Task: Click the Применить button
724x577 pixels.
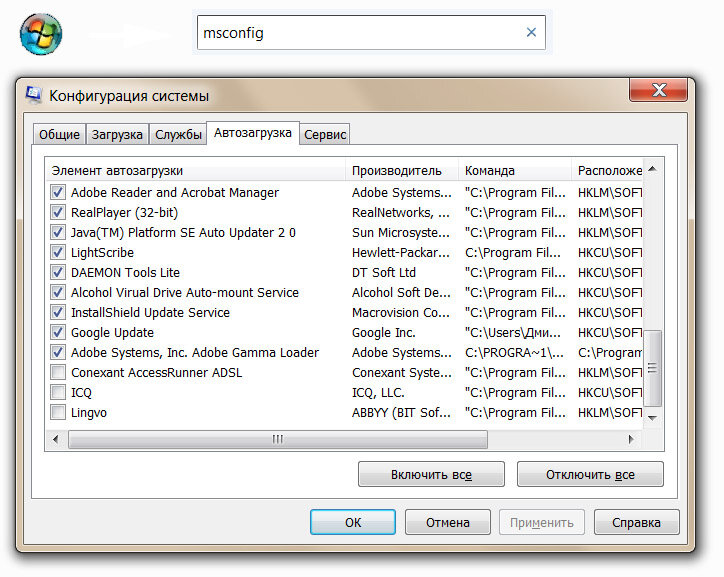Action: 542,522
